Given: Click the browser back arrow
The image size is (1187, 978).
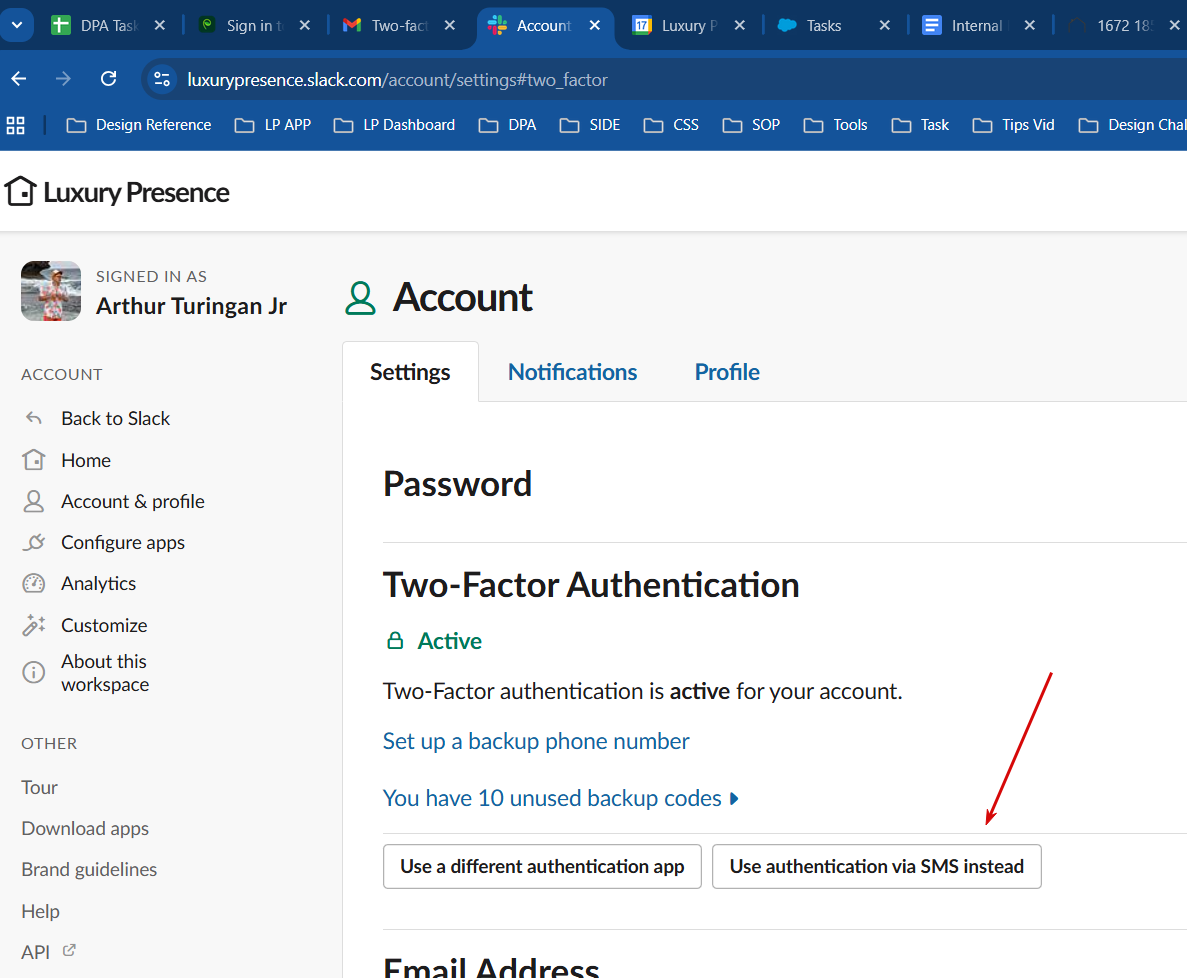Looking at the screenshot, I should [x=19, y=79].
